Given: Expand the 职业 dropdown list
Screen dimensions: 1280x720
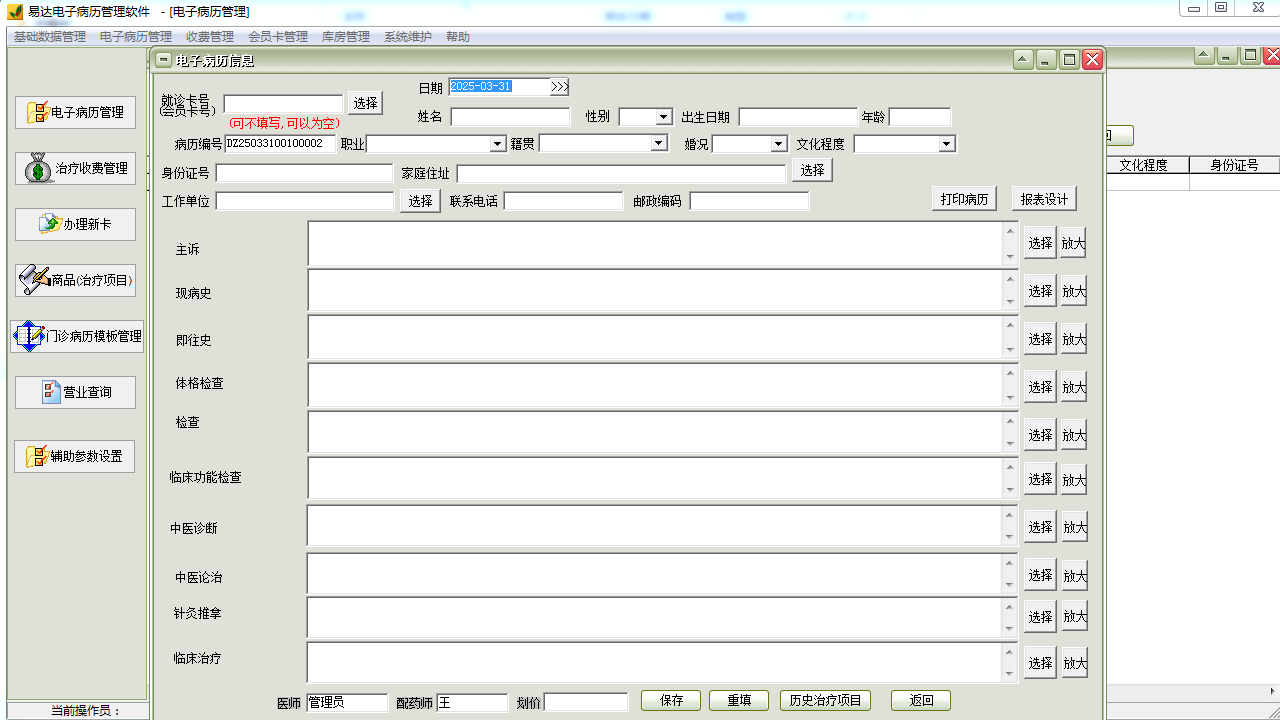Looking at the screenshot, I should tap(497, 144).
